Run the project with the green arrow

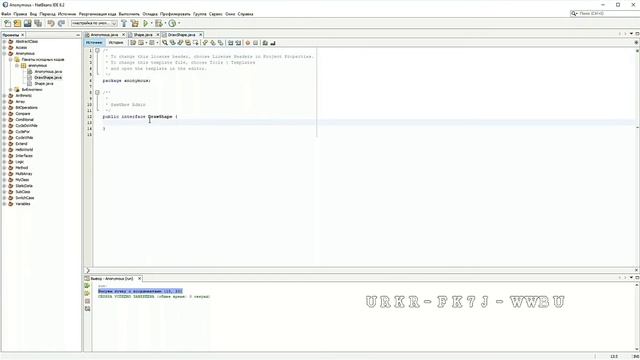click(x=145, y=24)
